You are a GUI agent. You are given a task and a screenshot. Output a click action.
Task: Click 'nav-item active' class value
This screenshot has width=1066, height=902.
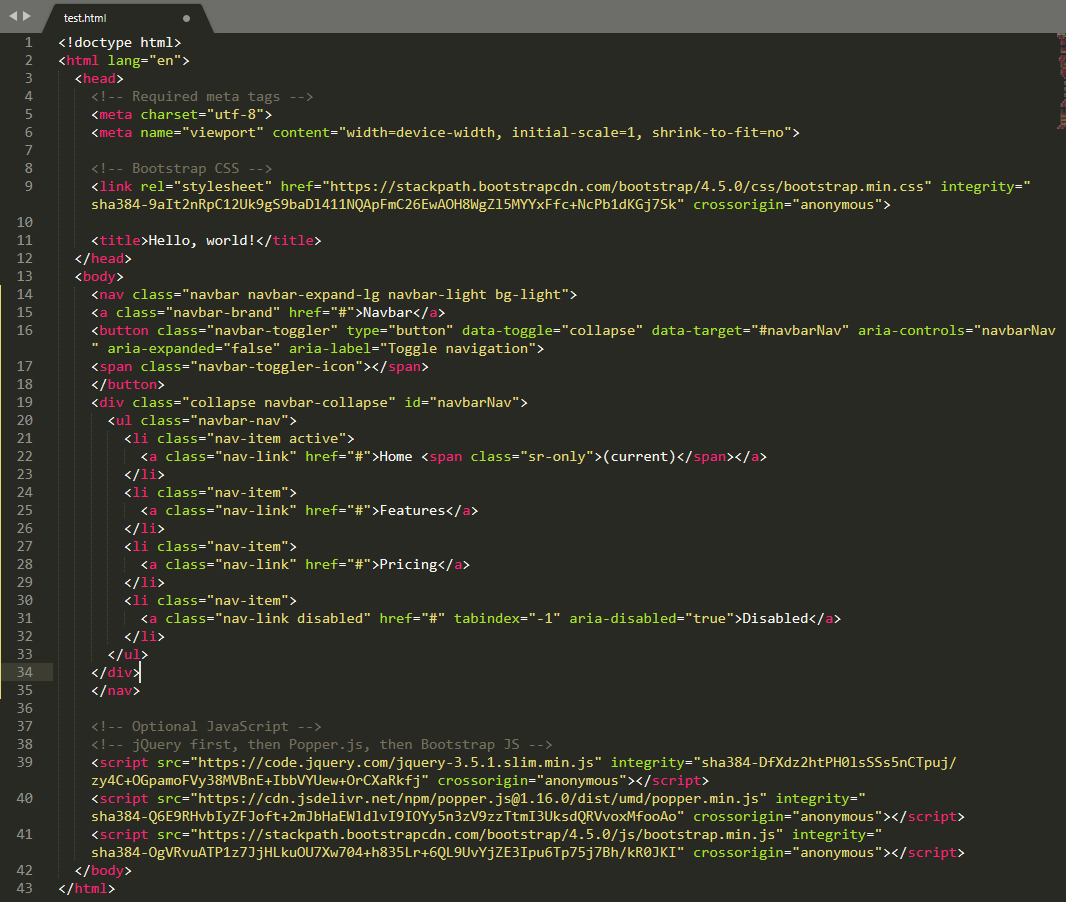pos(276,438)
